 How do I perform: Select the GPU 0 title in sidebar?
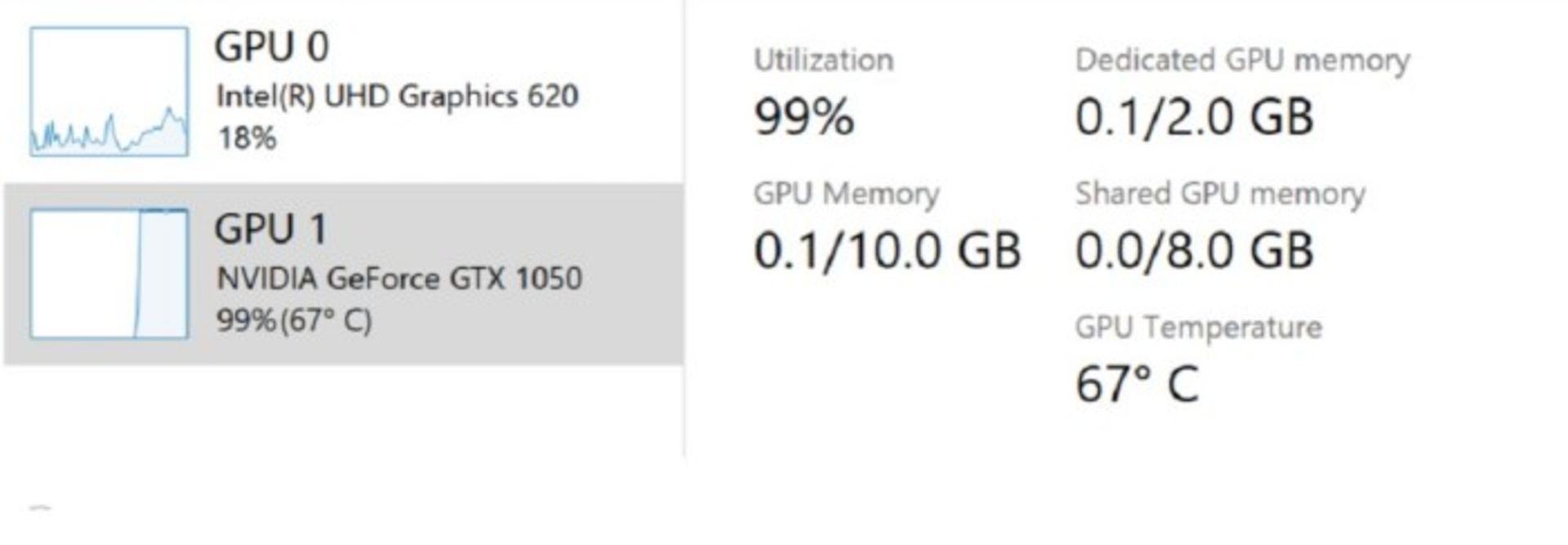(x=272, y=47)
